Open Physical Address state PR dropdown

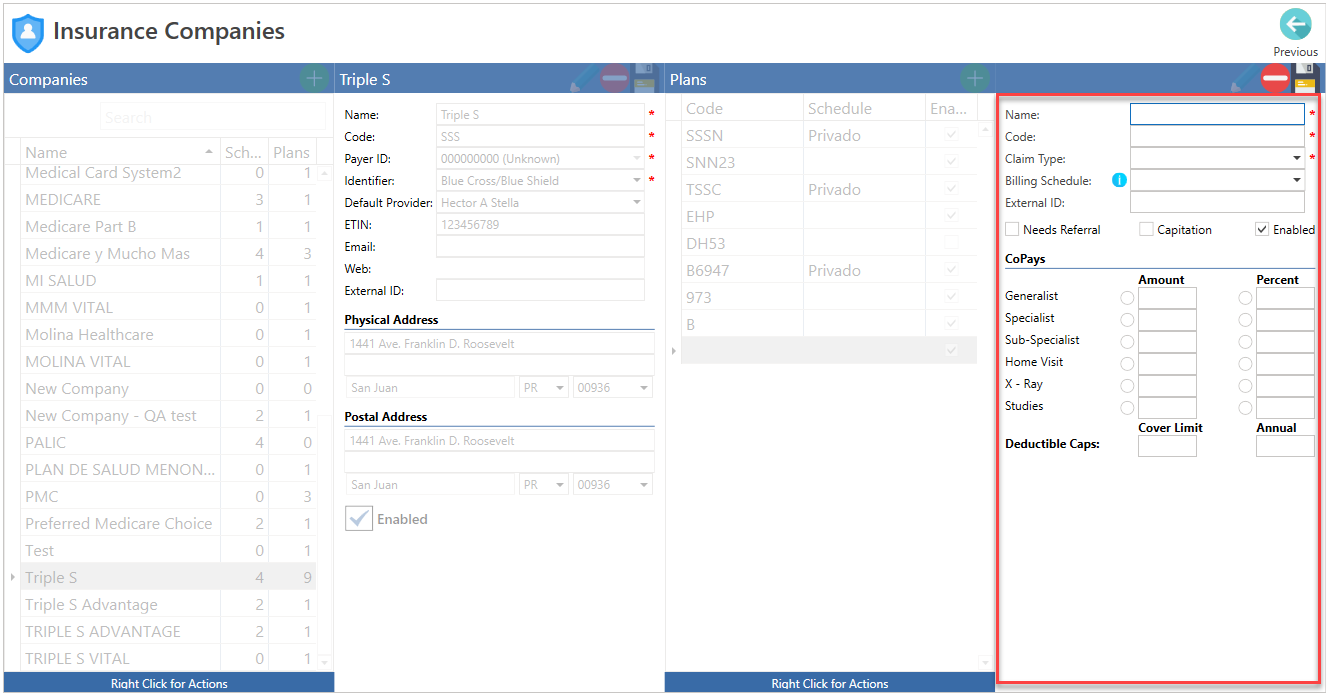559,387
